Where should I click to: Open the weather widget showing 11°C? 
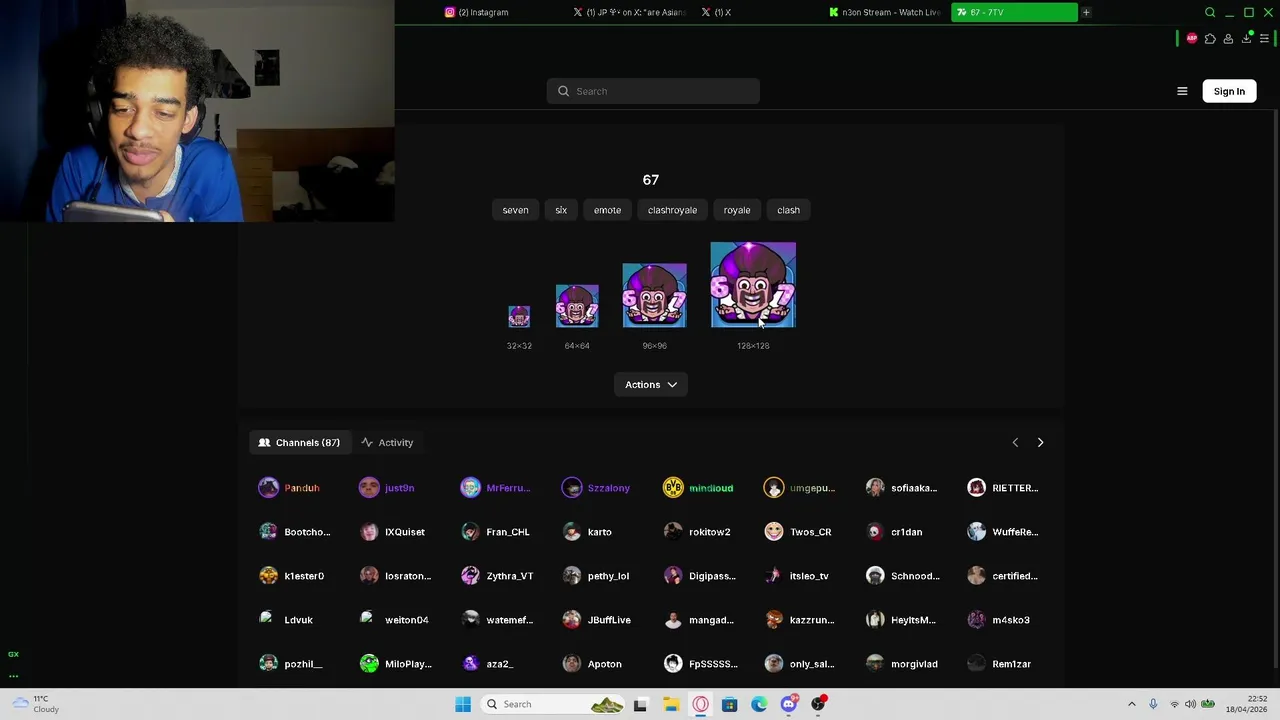[x=36, y=704]
